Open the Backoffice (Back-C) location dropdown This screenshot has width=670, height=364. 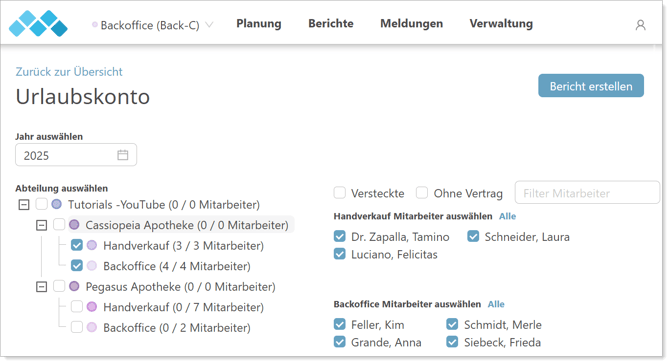(x=153, y=25)
